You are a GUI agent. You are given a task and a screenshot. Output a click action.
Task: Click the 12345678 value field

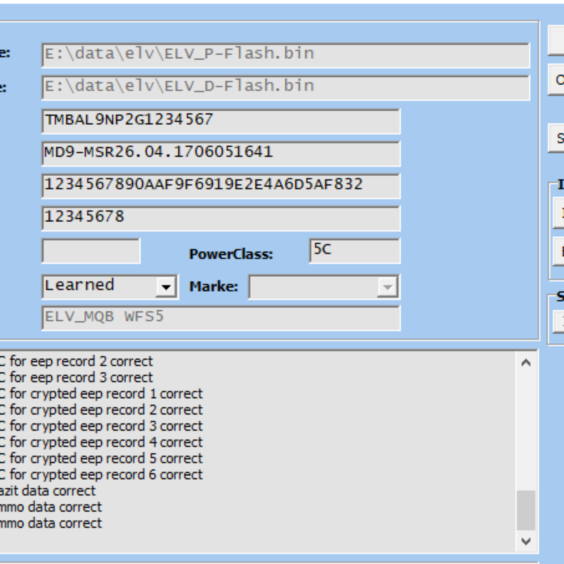click(x=221, y=218)
